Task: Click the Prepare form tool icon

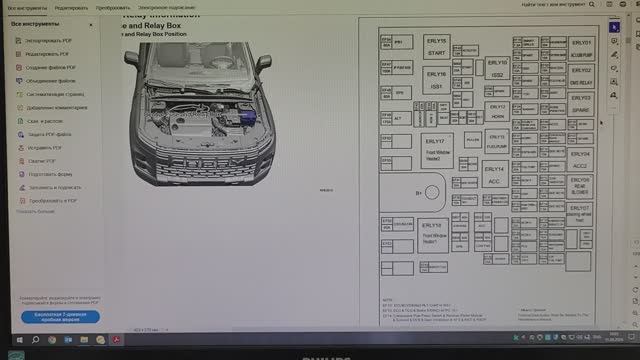Action: coord(22,174)
